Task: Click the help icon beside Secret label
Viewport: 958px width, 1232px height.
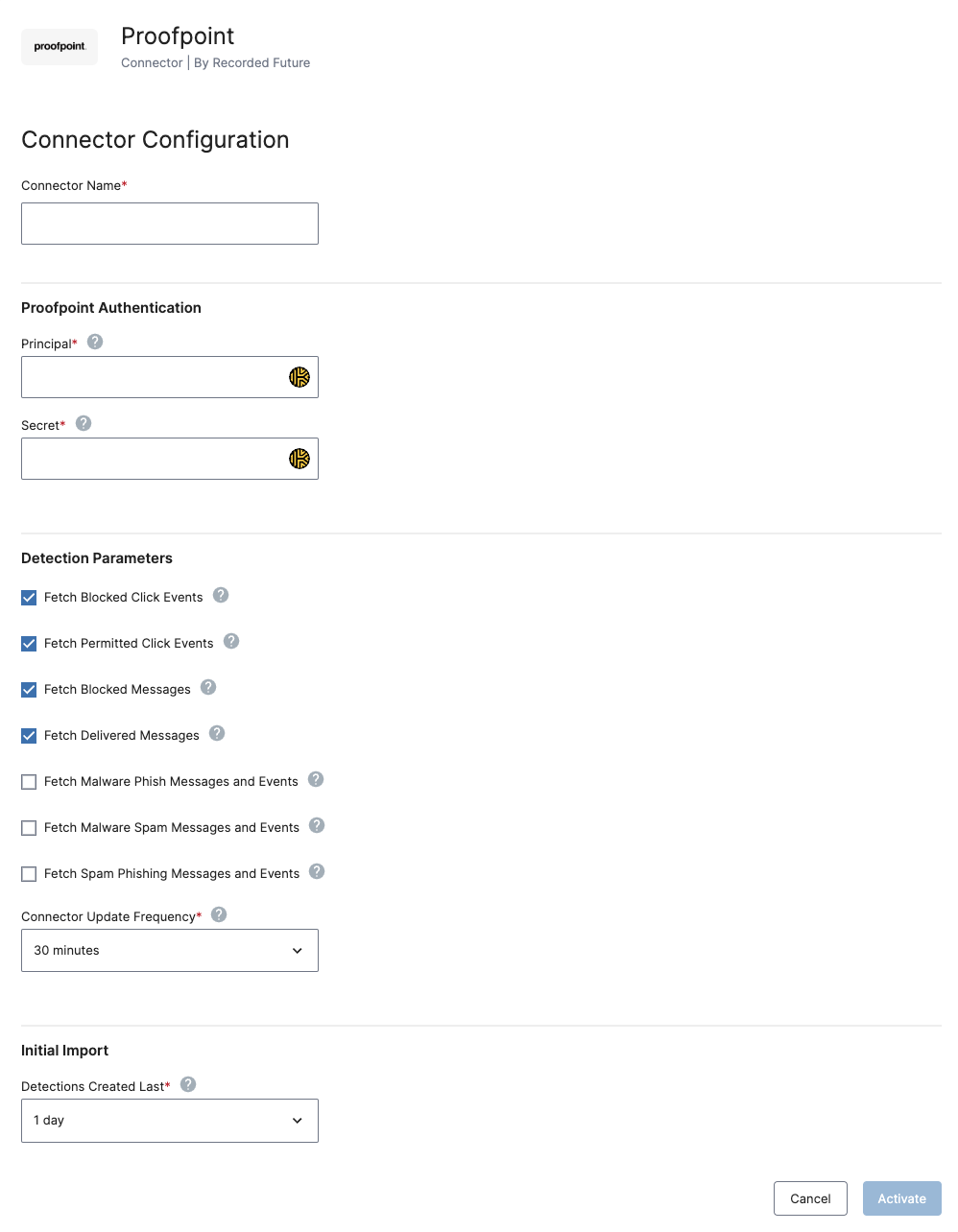Action: pyautogui.click(x=84, y=423)
